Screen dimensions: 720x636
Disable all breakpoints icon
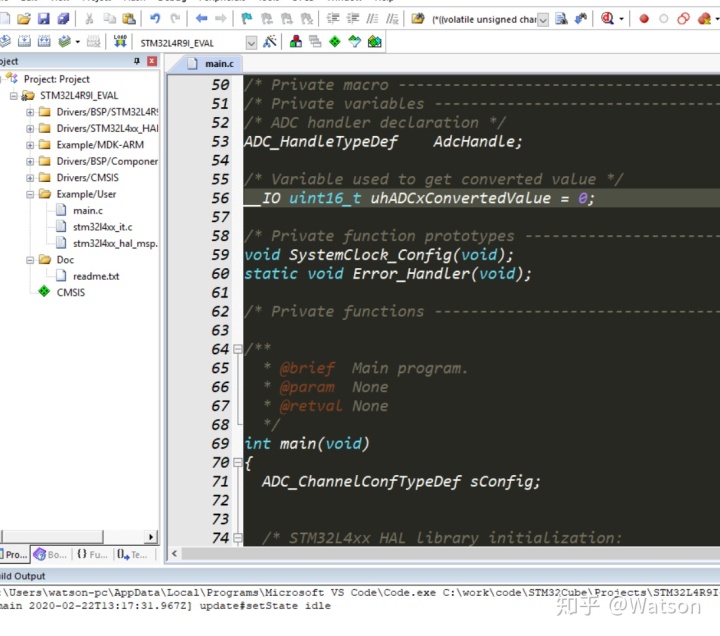pos(684,19)
